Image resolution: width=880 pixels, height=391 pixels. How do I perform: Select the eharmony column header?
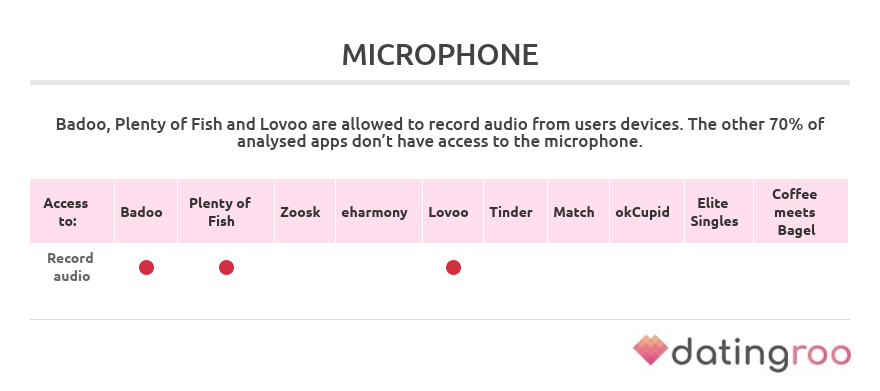click(379, 211)
